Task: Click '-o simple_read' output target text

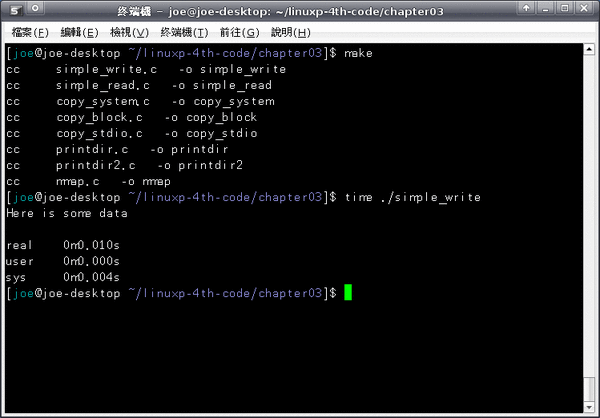Action: coord(222,85)
